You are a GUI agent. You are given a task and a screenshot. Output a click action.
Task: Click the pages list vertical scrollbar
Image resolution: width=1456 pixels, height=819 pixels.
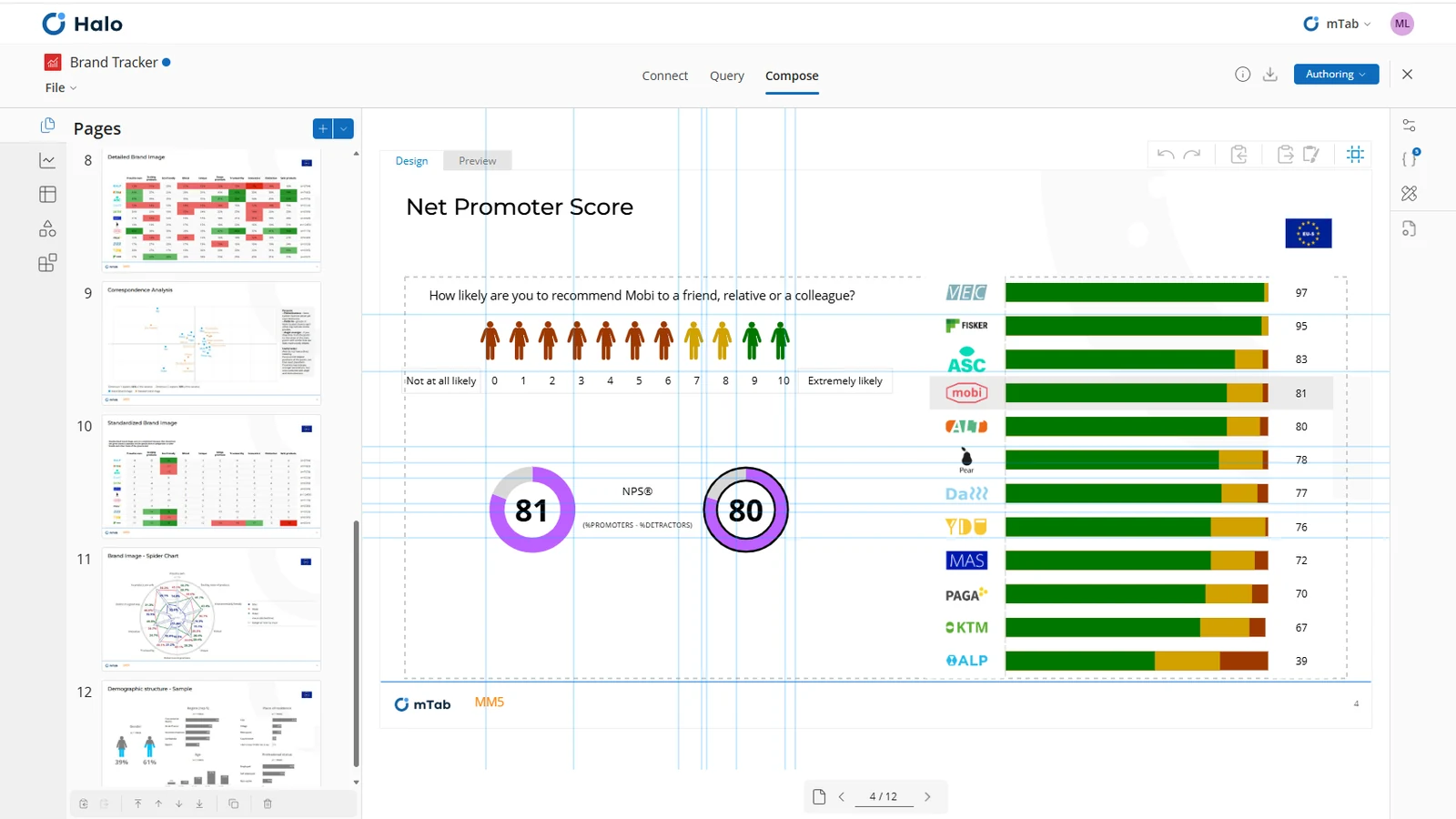pyautogui.click(x=356, y=644)
